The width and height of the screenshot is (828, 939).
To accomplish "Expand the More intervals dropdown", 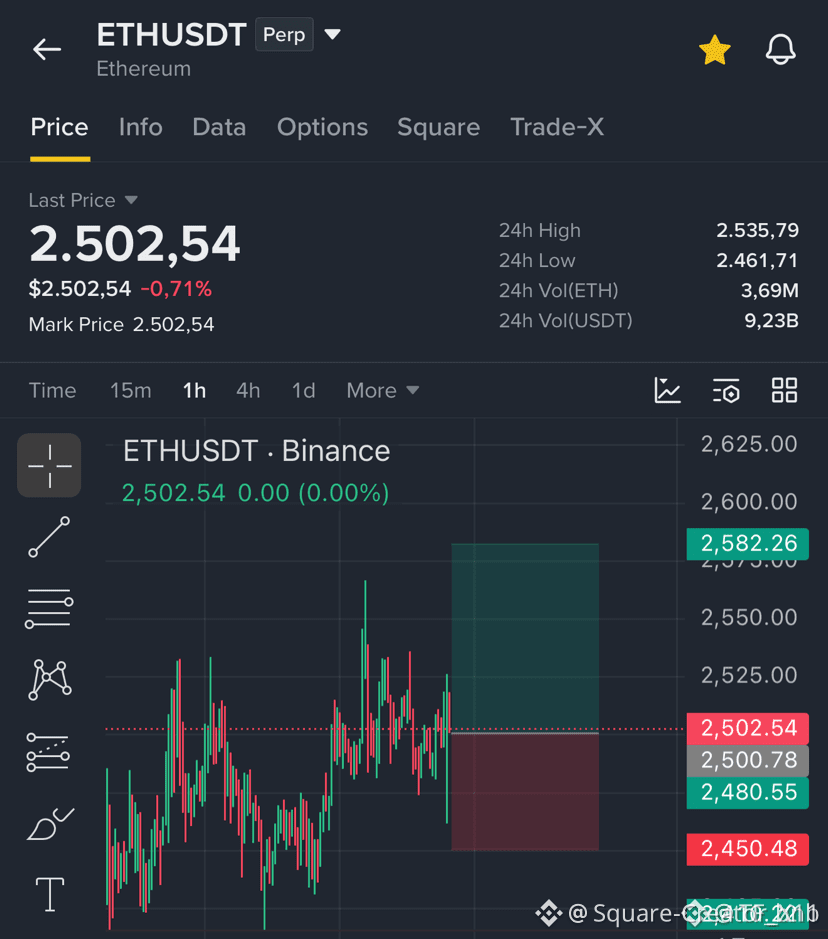I will pyautogui.click(x=383, y=390).
